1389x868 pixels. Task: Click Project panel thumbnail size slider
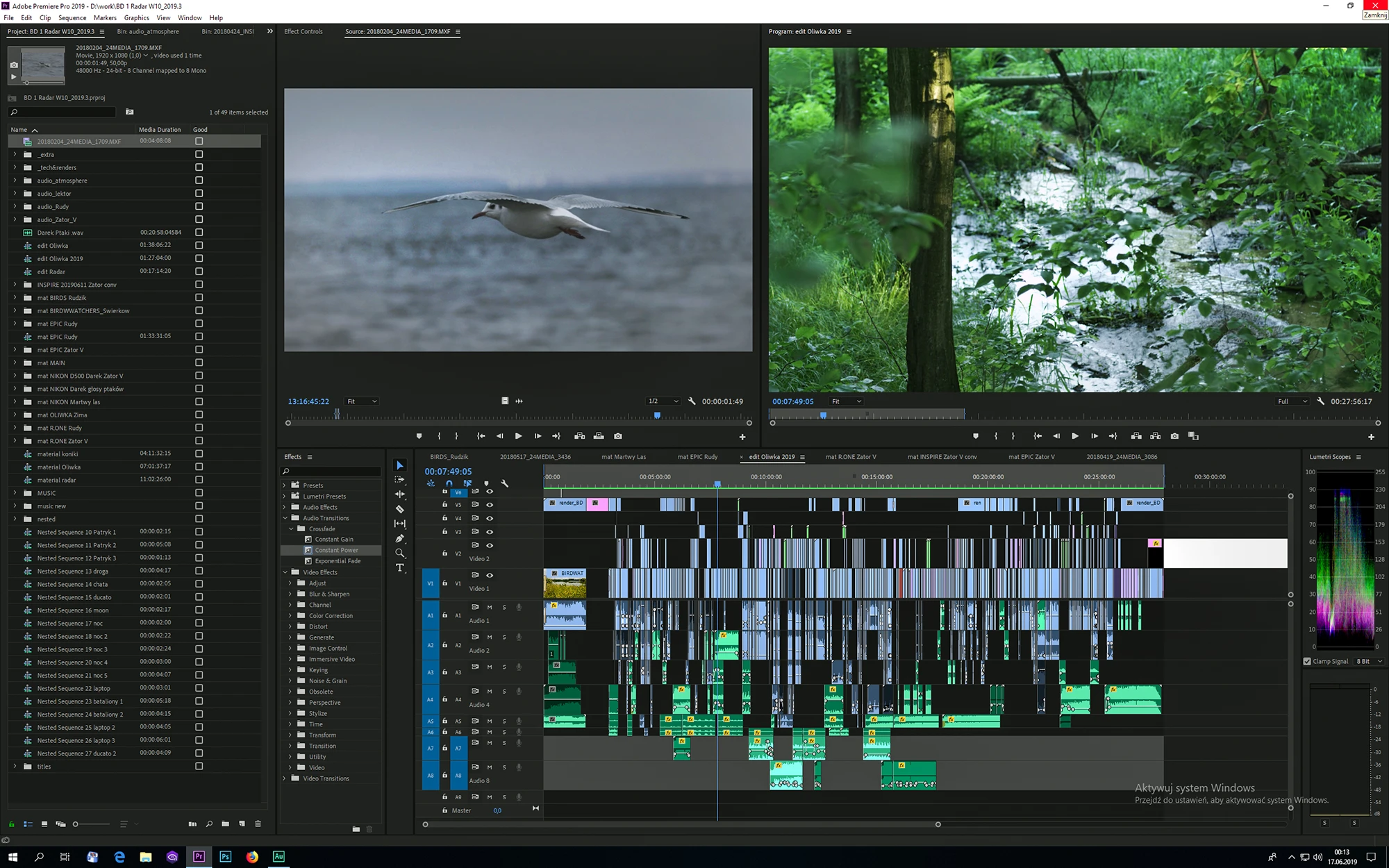click(x=76, y=824)
